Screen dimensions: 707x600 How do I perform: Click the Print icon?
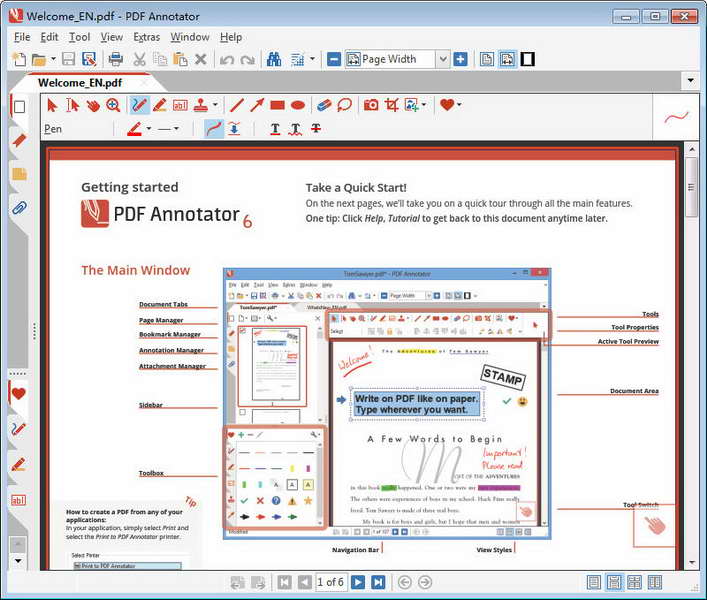(115, 59)
